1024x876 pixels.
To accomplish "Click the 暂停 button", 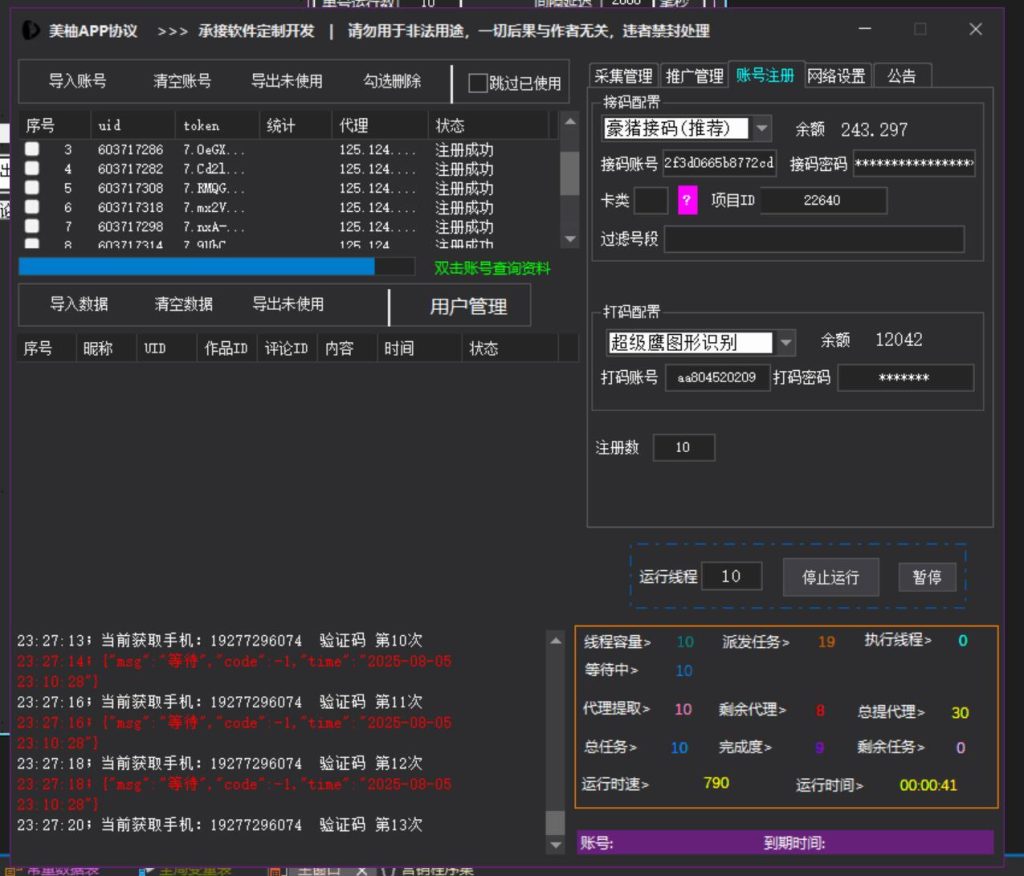I will [926, 577].
